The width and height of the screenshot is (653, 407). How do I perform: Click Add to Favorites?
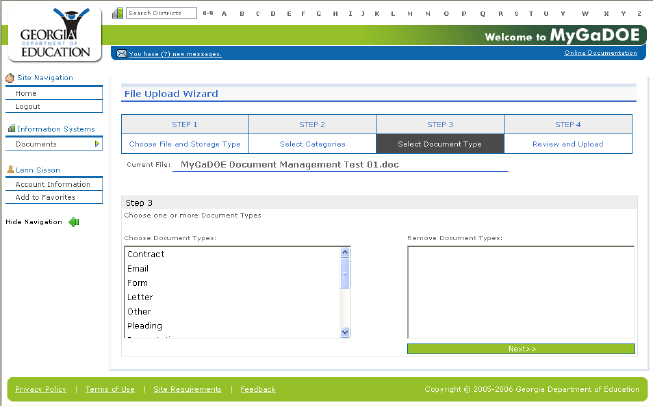(x=54, y=197)
